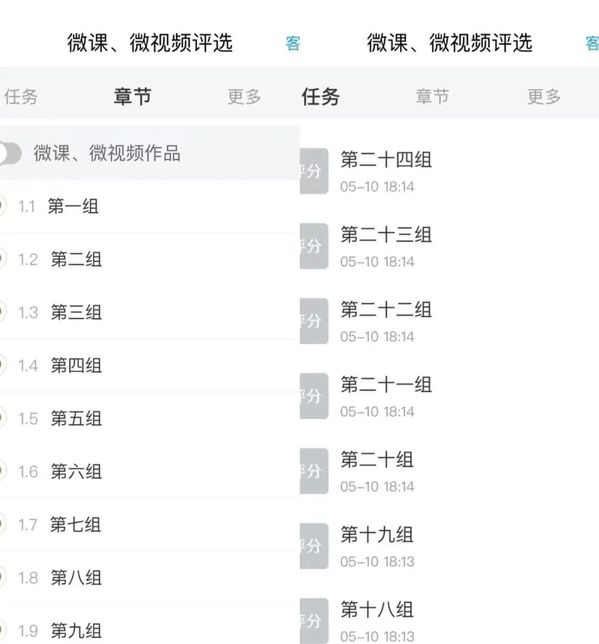Open chapter 1.5 第五组
Screen dimensions: 599x644
coord(150,419)
